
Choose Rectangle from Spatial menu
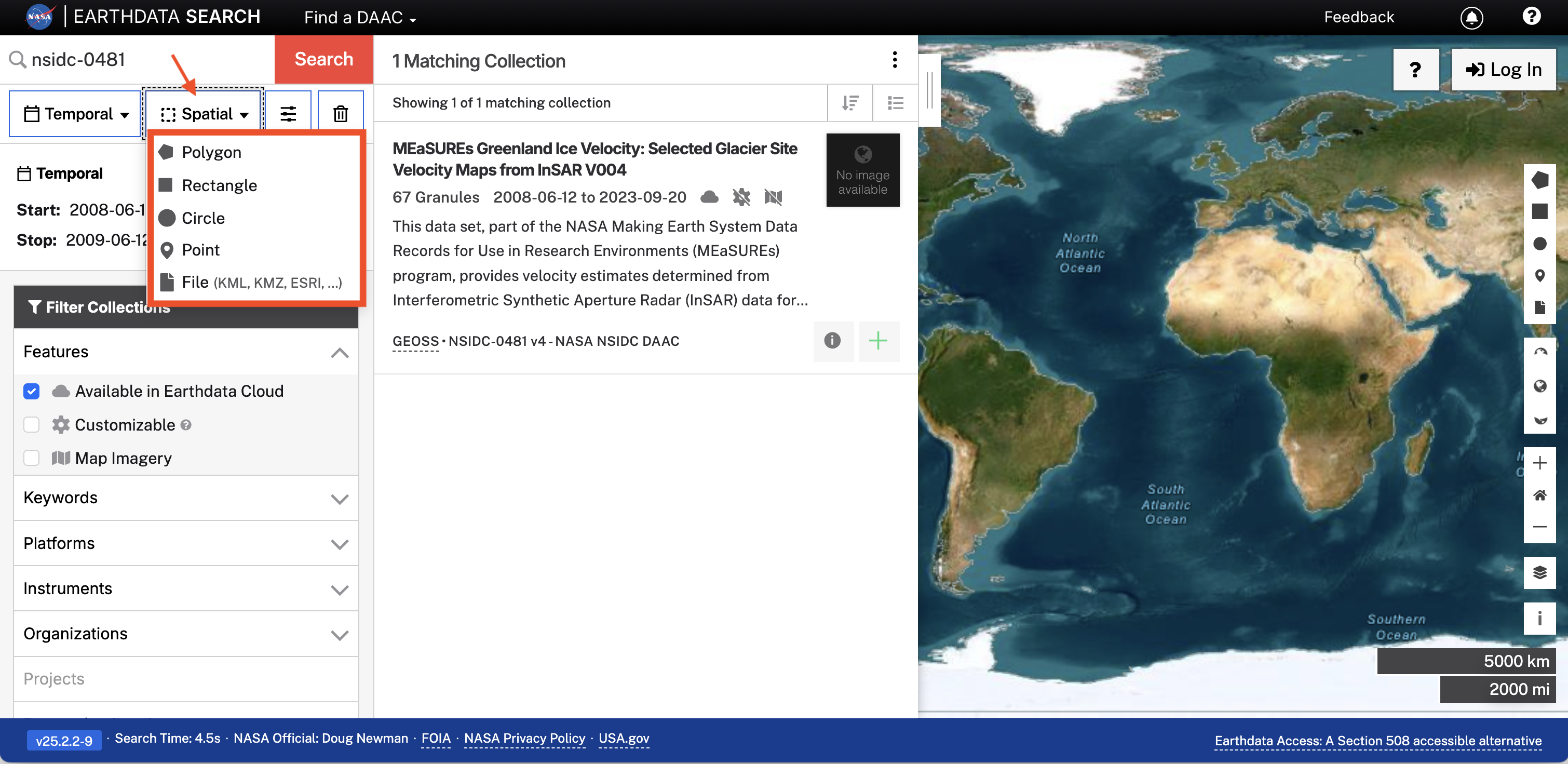(x=219, y=185)
